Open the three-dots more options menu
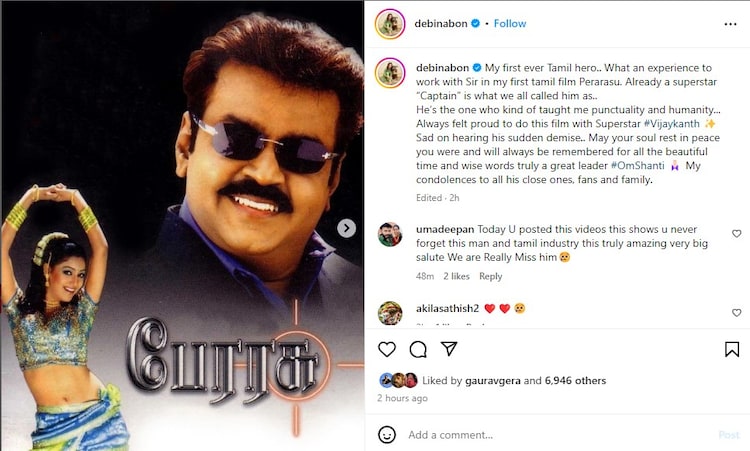The height and width of the screenshot is (451, 750). tap(730, 24)
